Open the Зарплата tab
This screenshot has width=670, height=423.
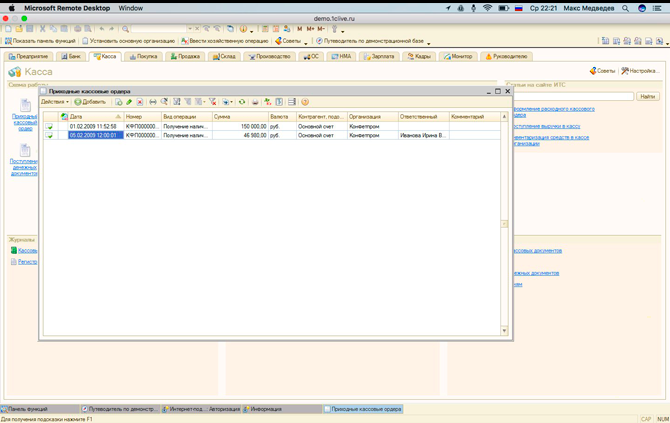[x=378, y=57]
